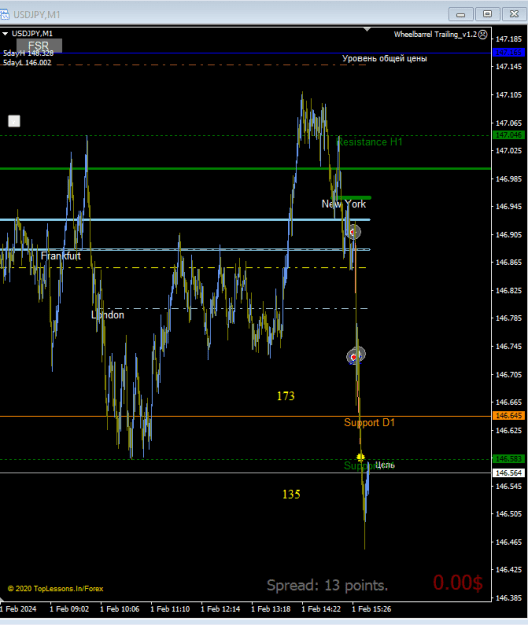Click the green 146.583 price tag
The image size is (528, 625).
509,459
